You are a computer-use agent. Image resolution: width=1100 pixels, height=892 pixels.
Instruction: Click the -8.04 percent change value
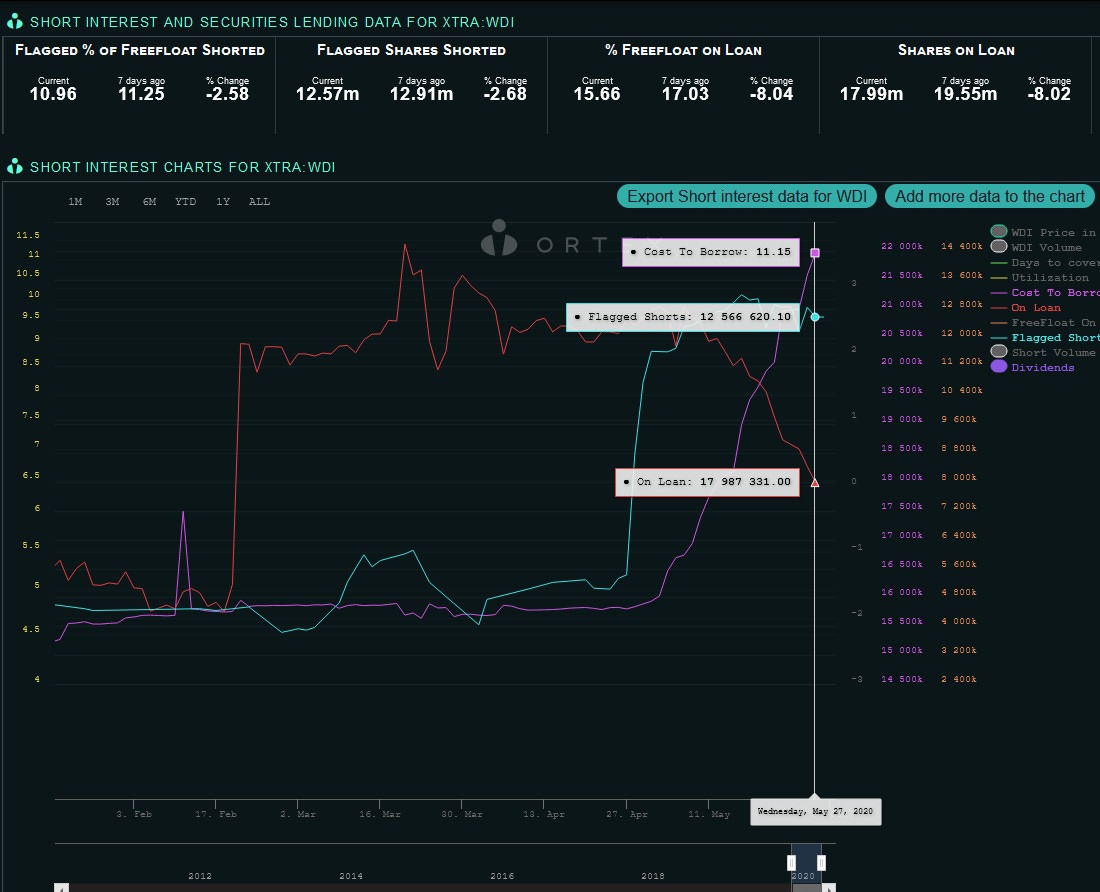click(x=771, y=94)
